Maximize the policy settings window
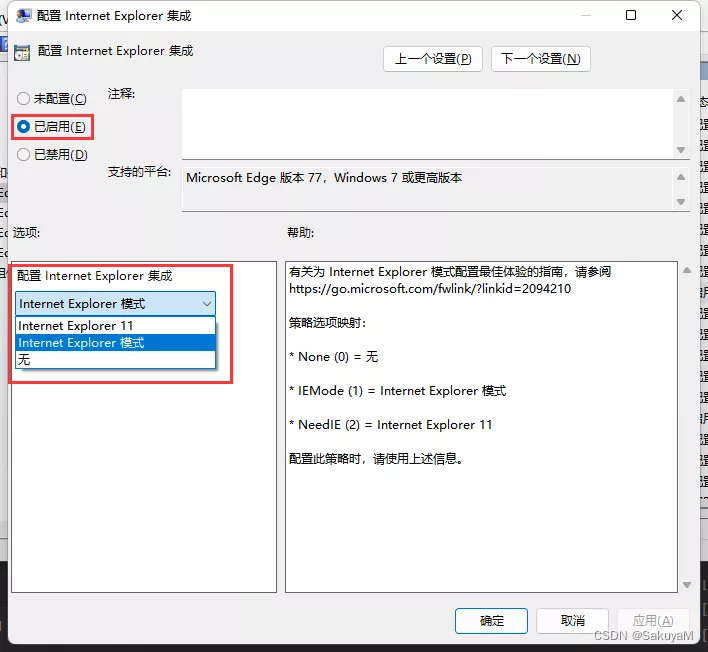 [631, 16]
